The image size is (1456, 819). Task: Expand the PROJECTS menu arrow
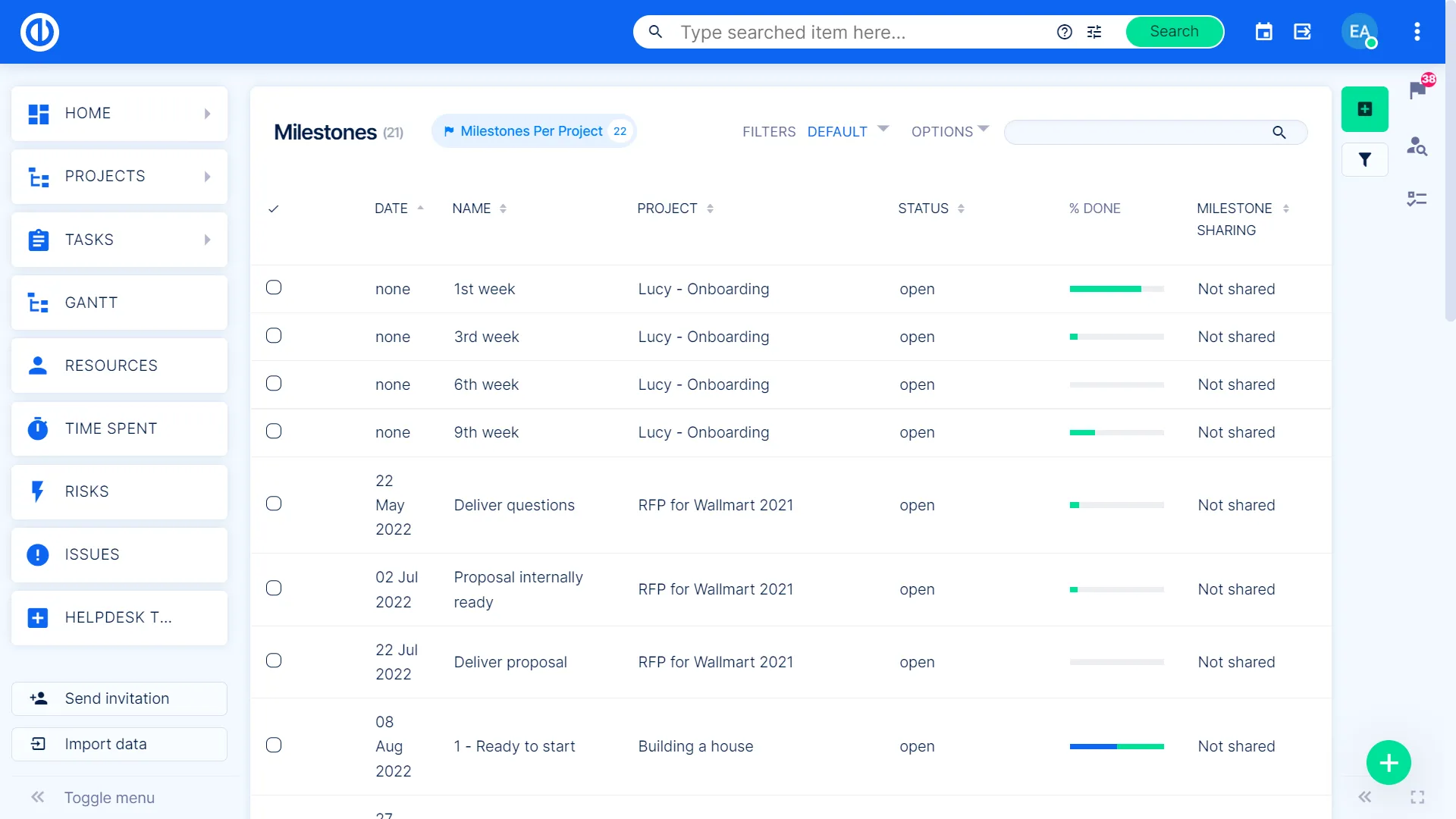207,177
